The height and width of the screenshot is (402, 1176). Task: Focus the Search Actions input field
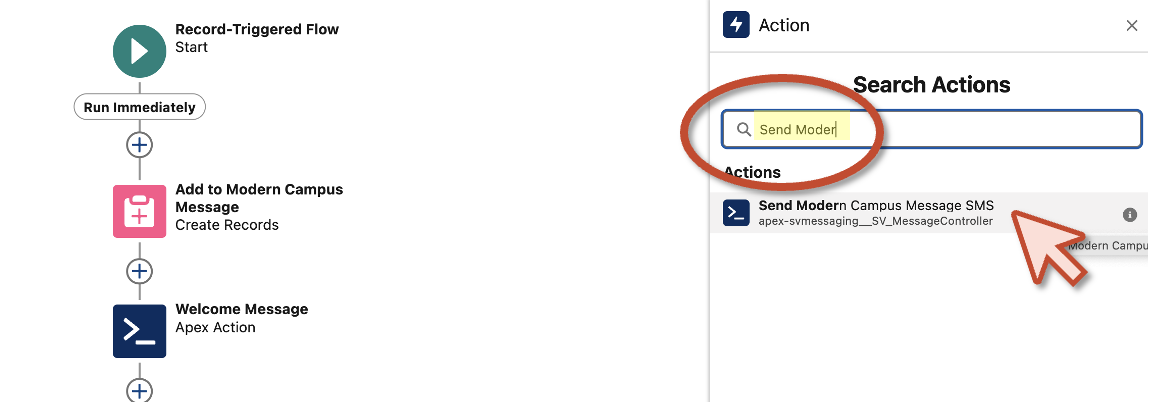932,129
